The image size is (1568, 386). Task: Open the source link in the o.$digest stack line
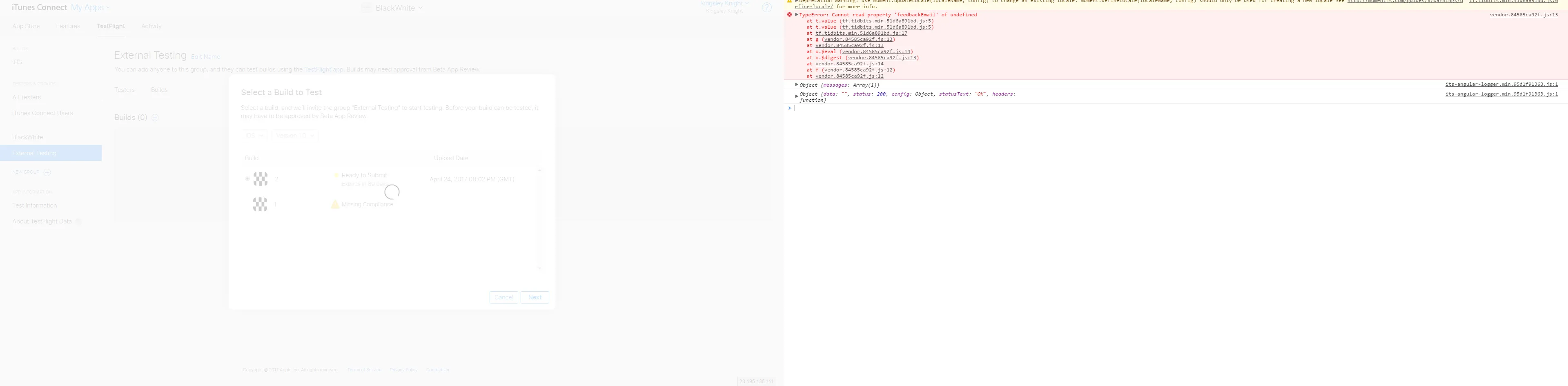click(x=882, y=58)
